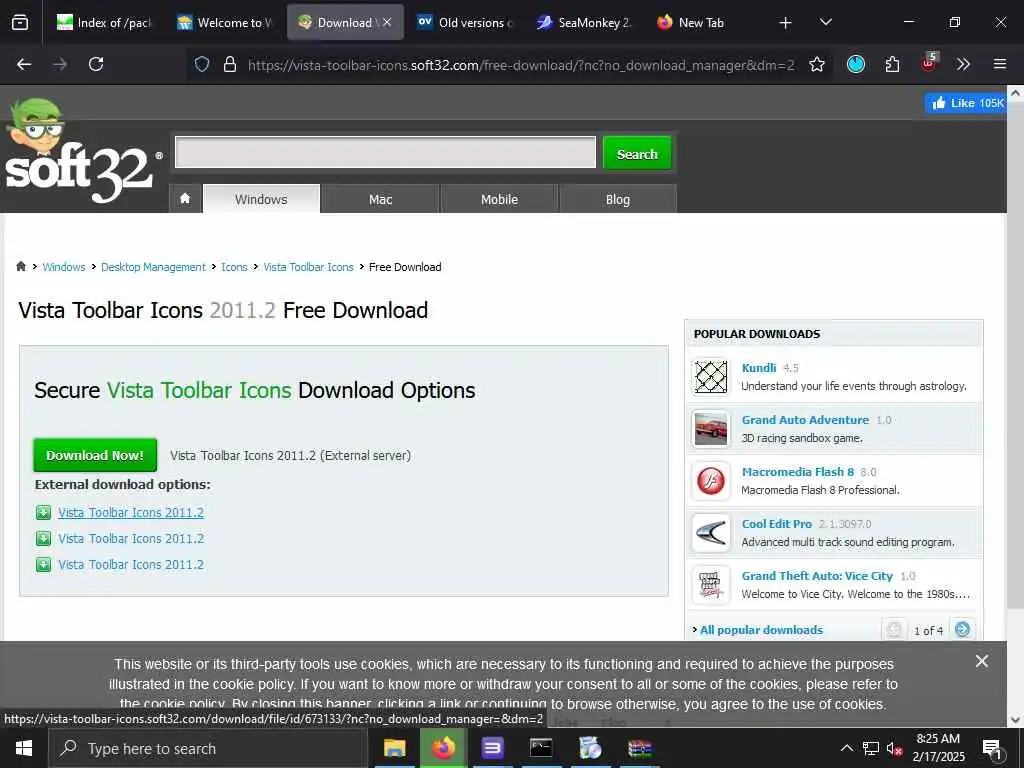Go back using the browser back arrow
Image resolution: width=1024 pixels, height=768 pixels.
tap(24, 64)
